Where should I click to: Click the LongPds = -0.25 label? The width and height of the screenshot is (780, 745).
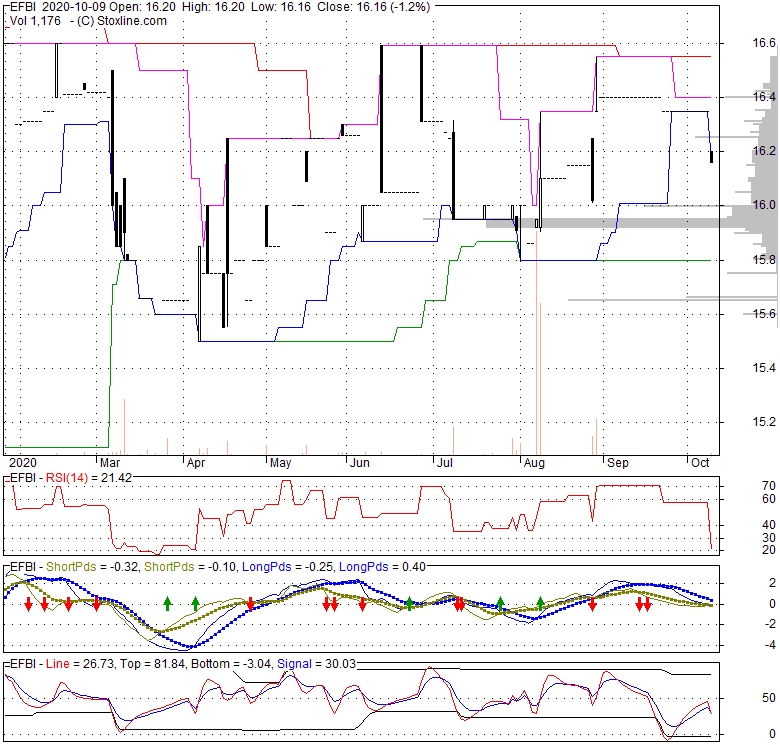288,567
